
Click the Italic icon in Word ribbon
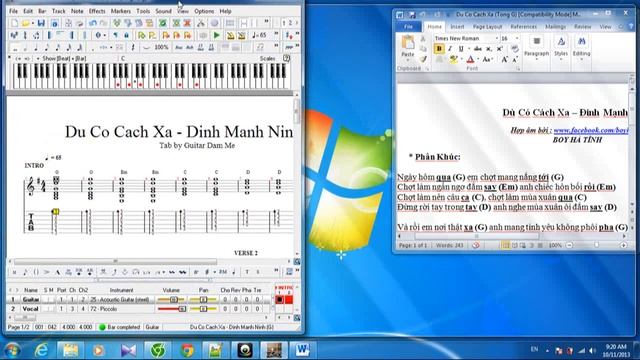[450, 49]
